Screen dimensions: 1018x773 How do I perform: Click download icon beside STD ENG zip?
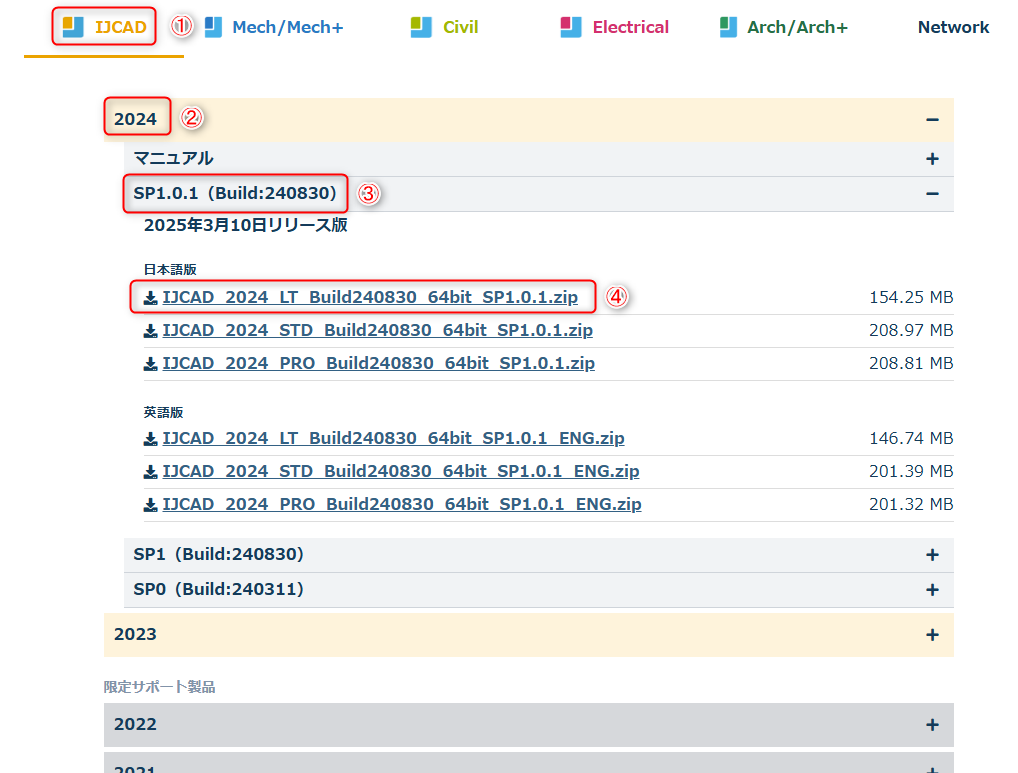coord(151,472)
